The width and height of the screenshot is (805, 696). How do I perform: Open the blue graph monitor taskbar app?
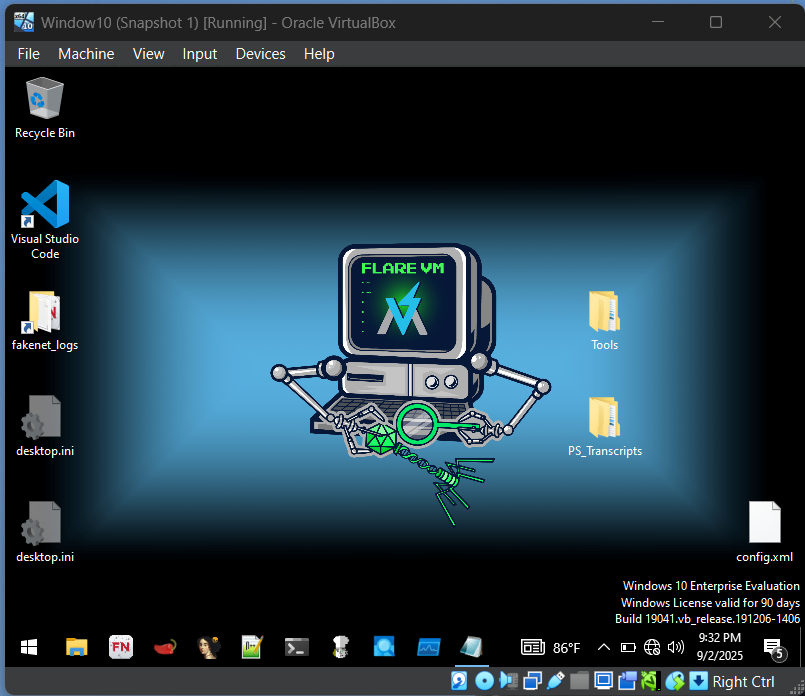[x=428, y=647]
